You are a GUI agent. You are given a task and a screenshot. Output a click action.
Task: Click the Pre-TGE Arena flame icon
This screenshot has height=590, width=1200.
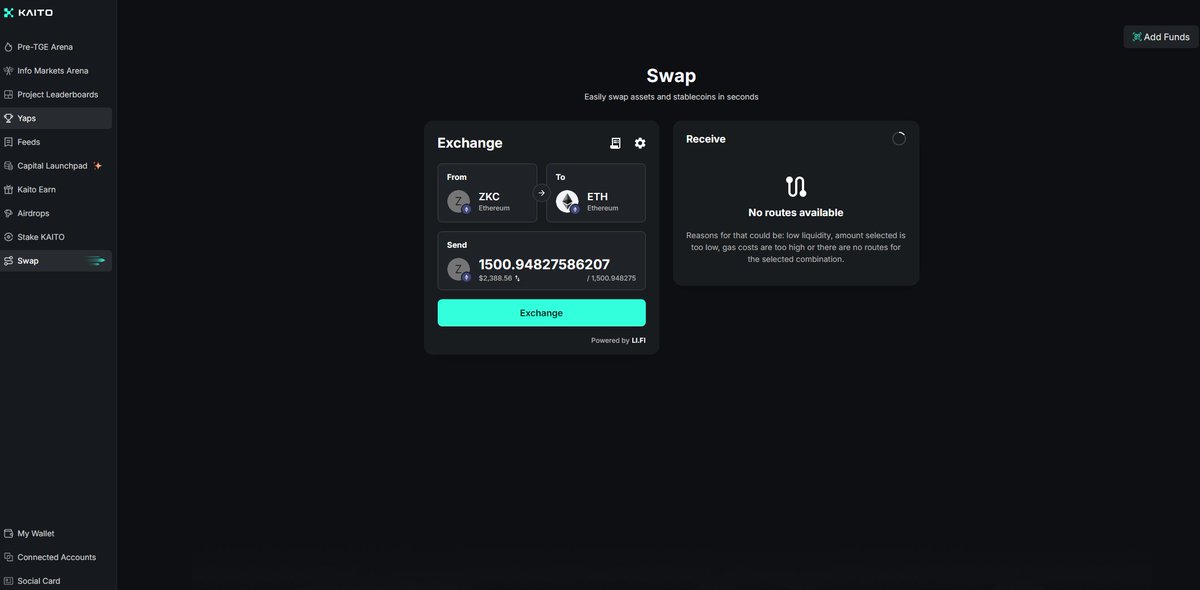pos(9,47)
